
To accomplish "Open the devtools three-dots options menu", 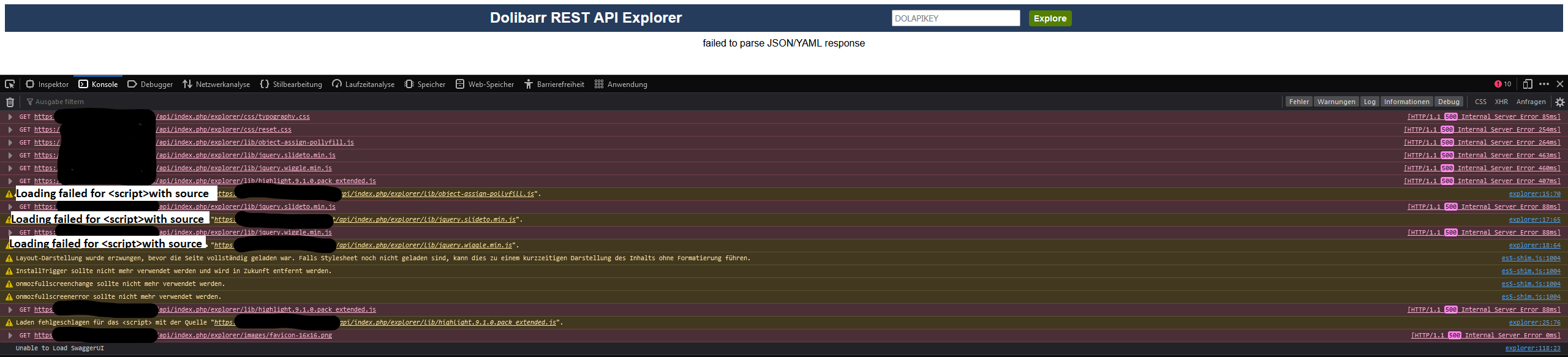I will [x=1544, y=84].
